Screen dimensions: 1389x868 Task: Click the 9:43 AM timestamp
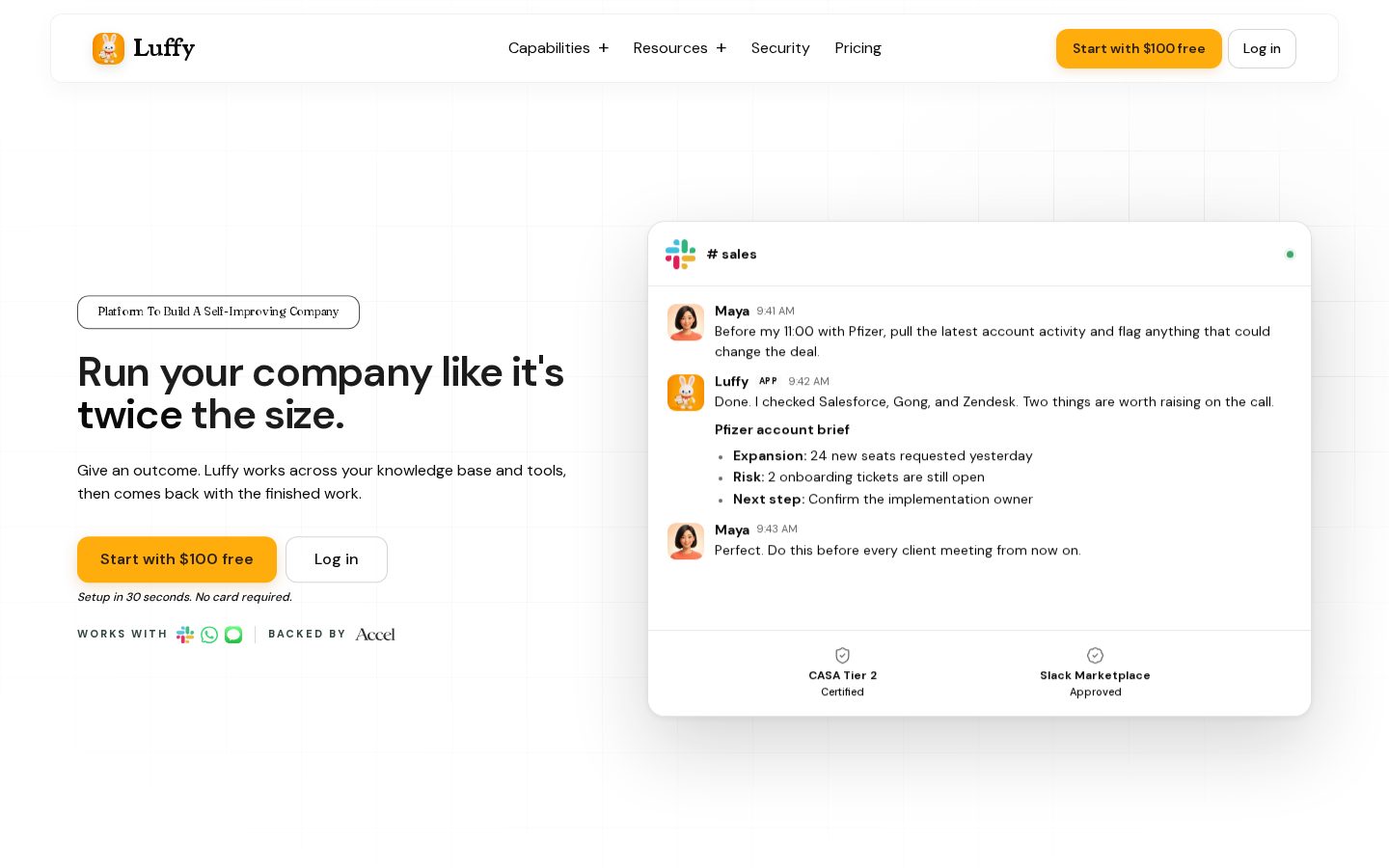coord(776,529)
